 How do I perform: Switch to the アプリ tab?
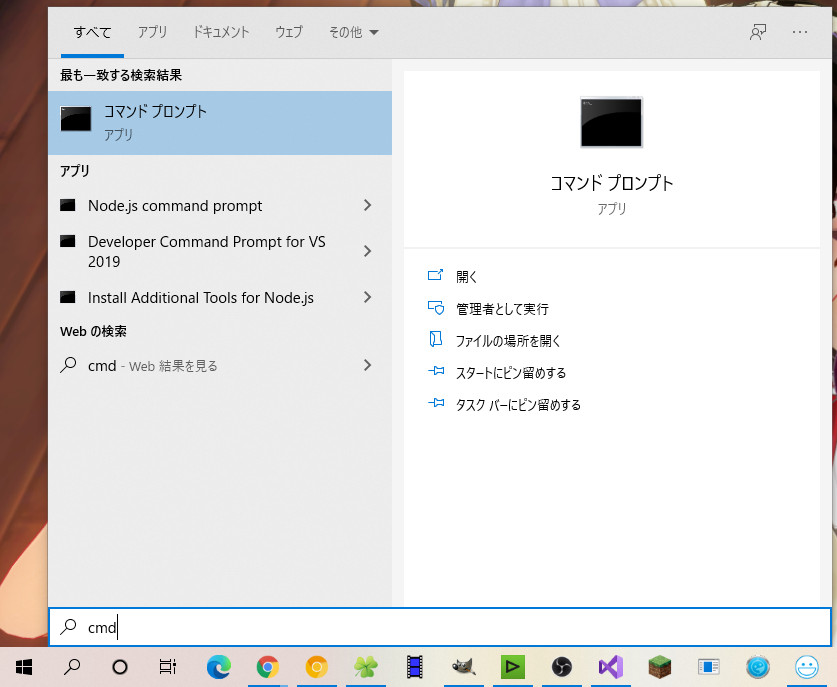(152, 32)
